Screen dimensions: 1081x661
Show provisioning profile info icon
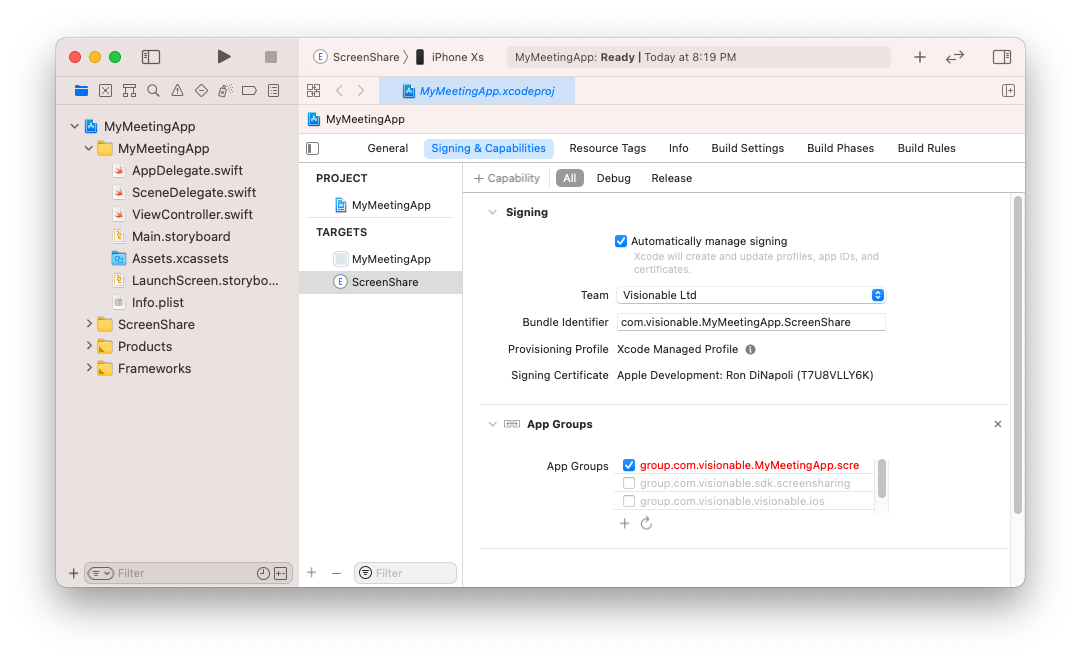(x=750, y=349)
